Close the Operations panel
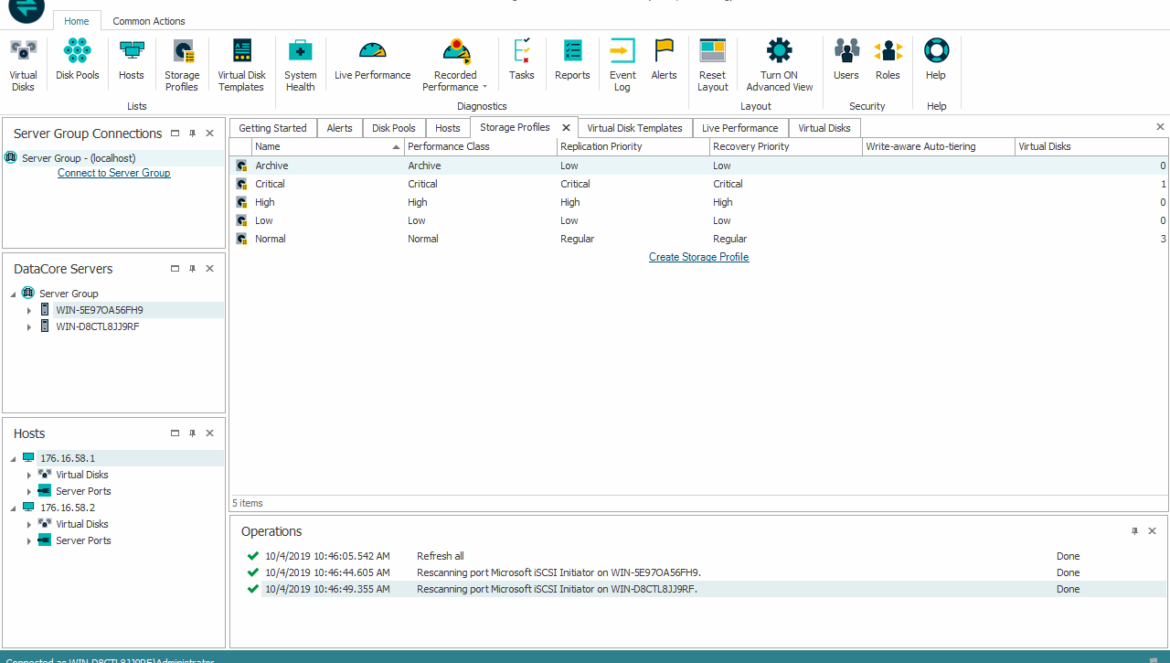 tap(1152, 531)
